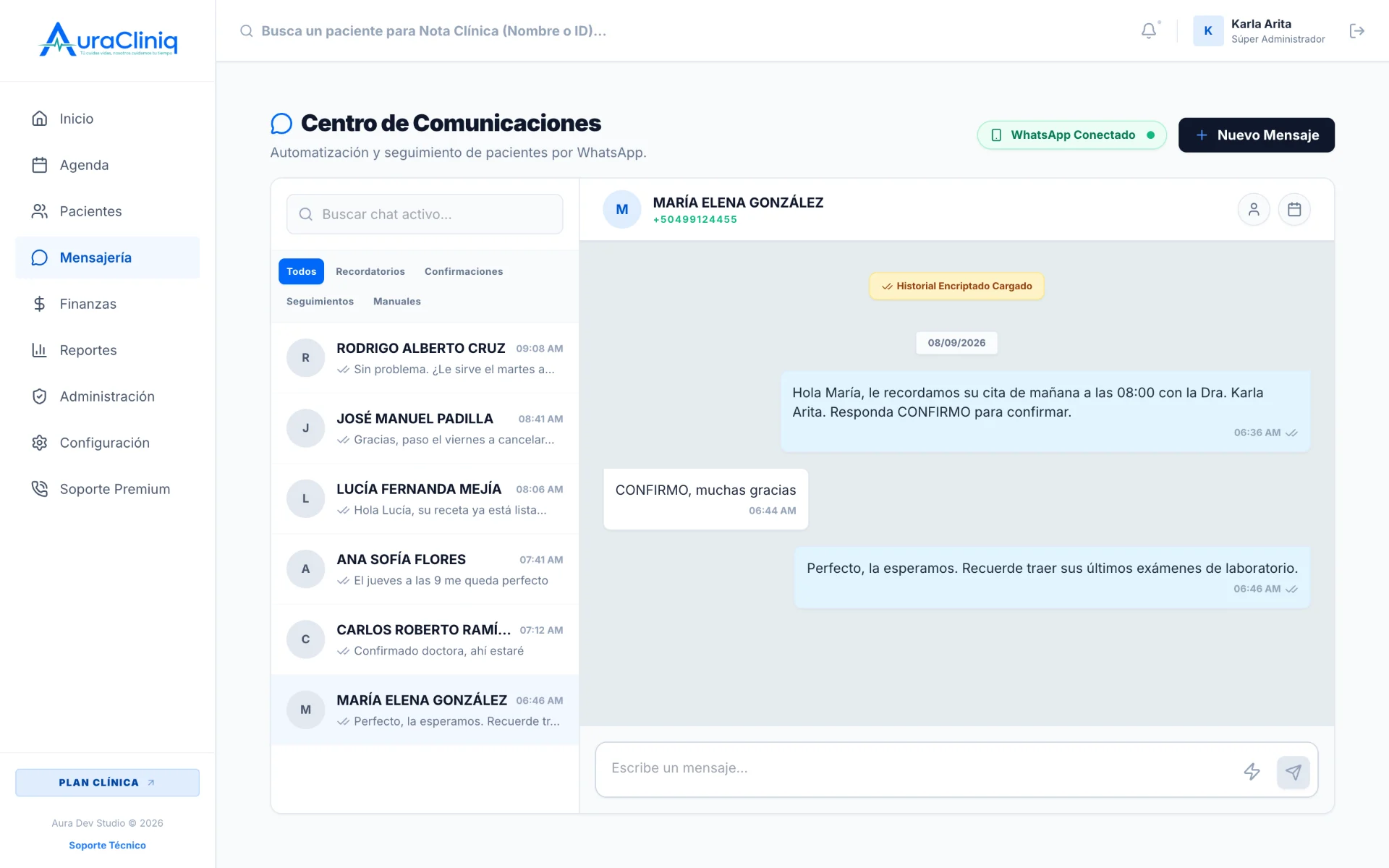Click the Buscar chat activo field
Image resolution: width=1389 pixels, height=868 pixels.
[x=425, y=214]
